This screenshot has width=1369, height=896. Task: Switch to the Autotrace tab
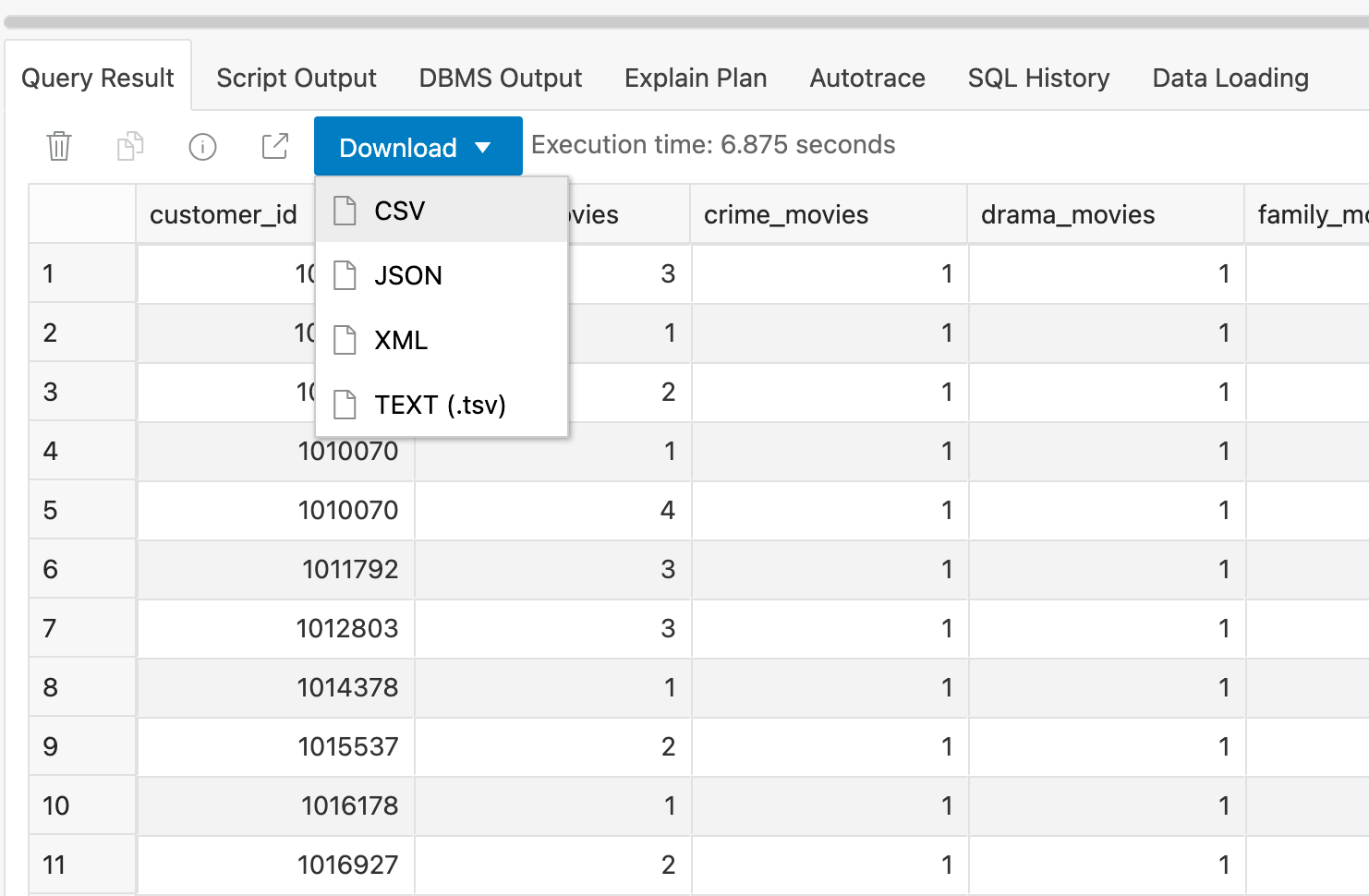point(866,78)
